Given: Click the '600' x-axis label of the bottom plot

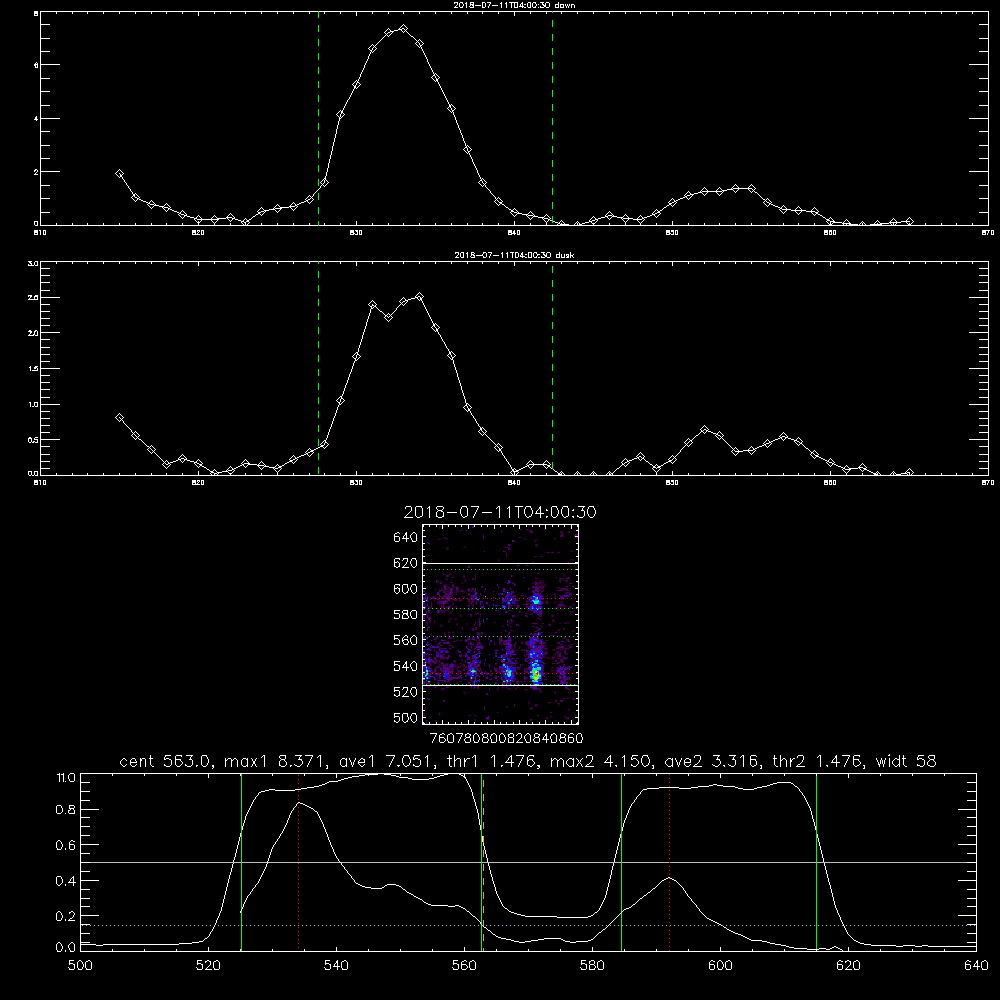Looking at the screenshot, I should [721, 966].
